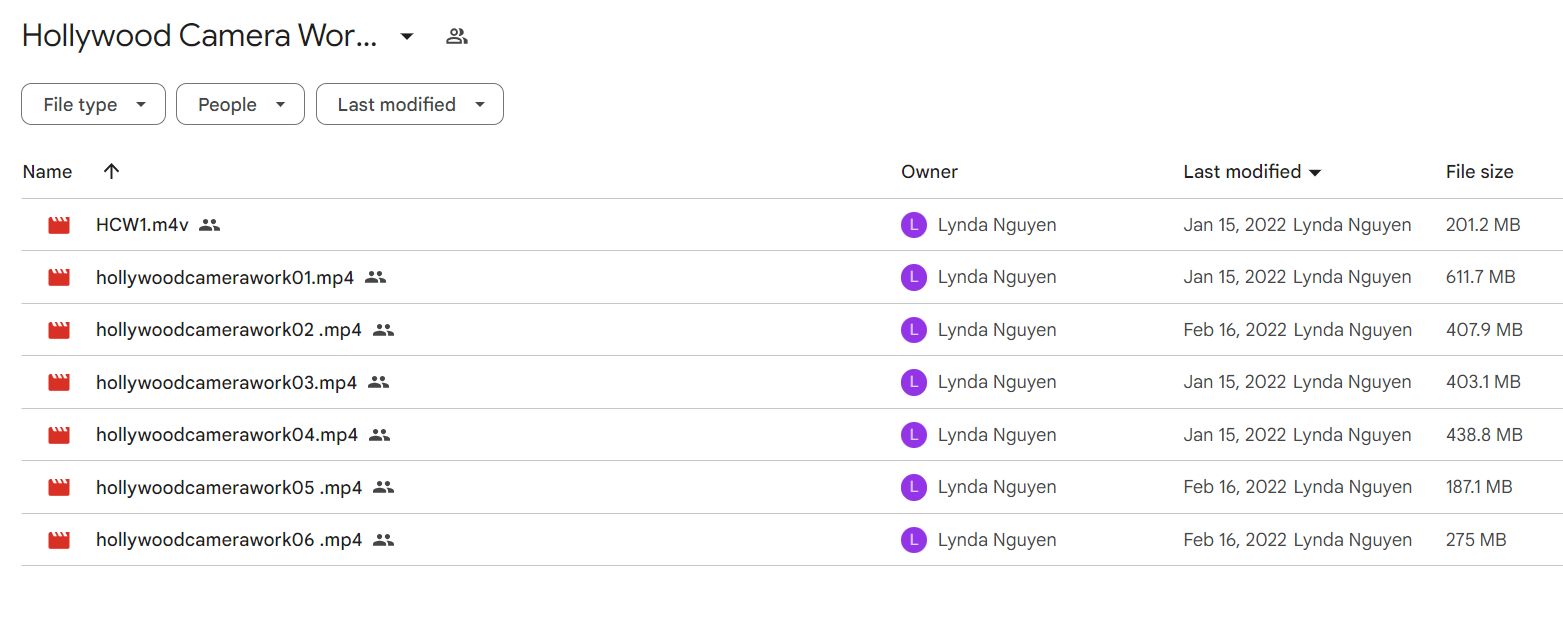Screen dimensions: 1563x626
Task: Click the owner avatar in the hollywoodcamerawork02 .mp4 row
Action: [914, 330]
